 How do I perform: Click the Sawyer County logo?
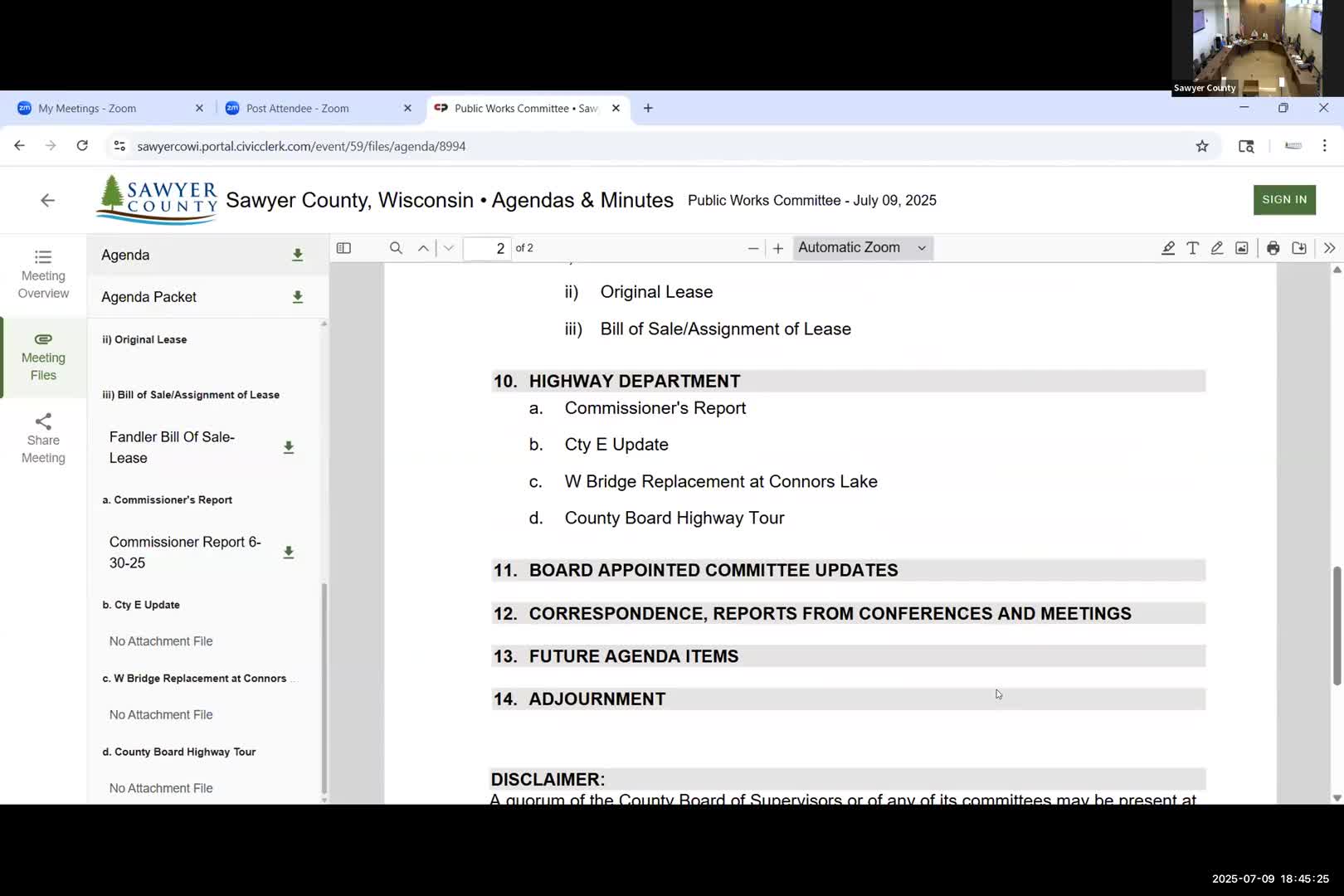coord(158,200)
